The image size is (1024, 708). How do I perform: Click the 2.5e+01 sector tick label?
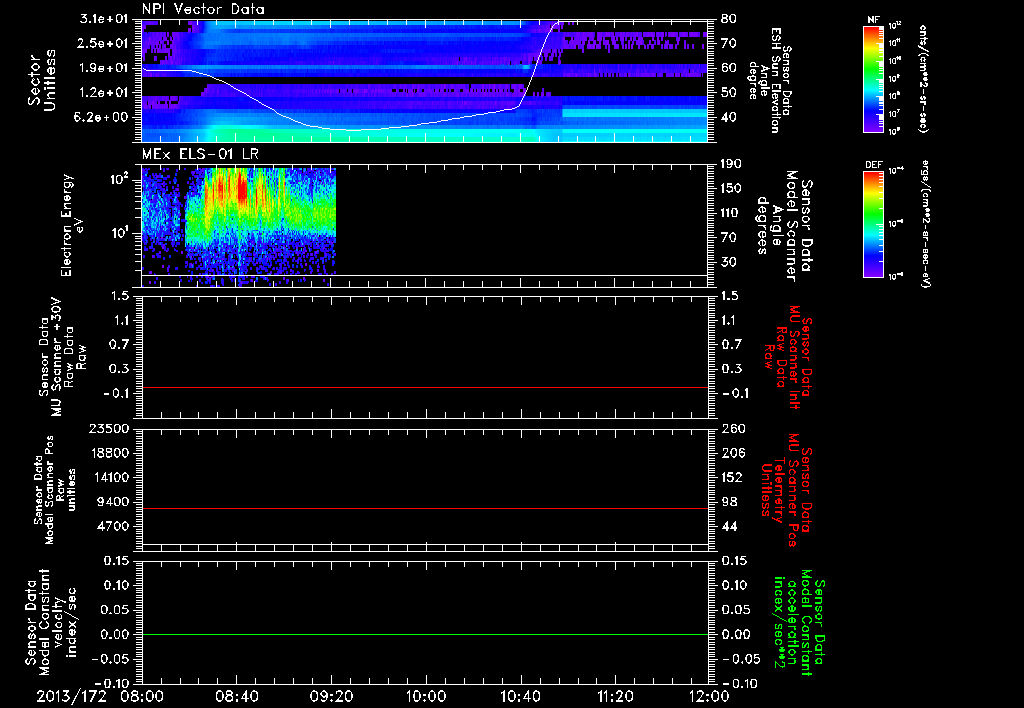pyautogui.click(x=104, y=43)
